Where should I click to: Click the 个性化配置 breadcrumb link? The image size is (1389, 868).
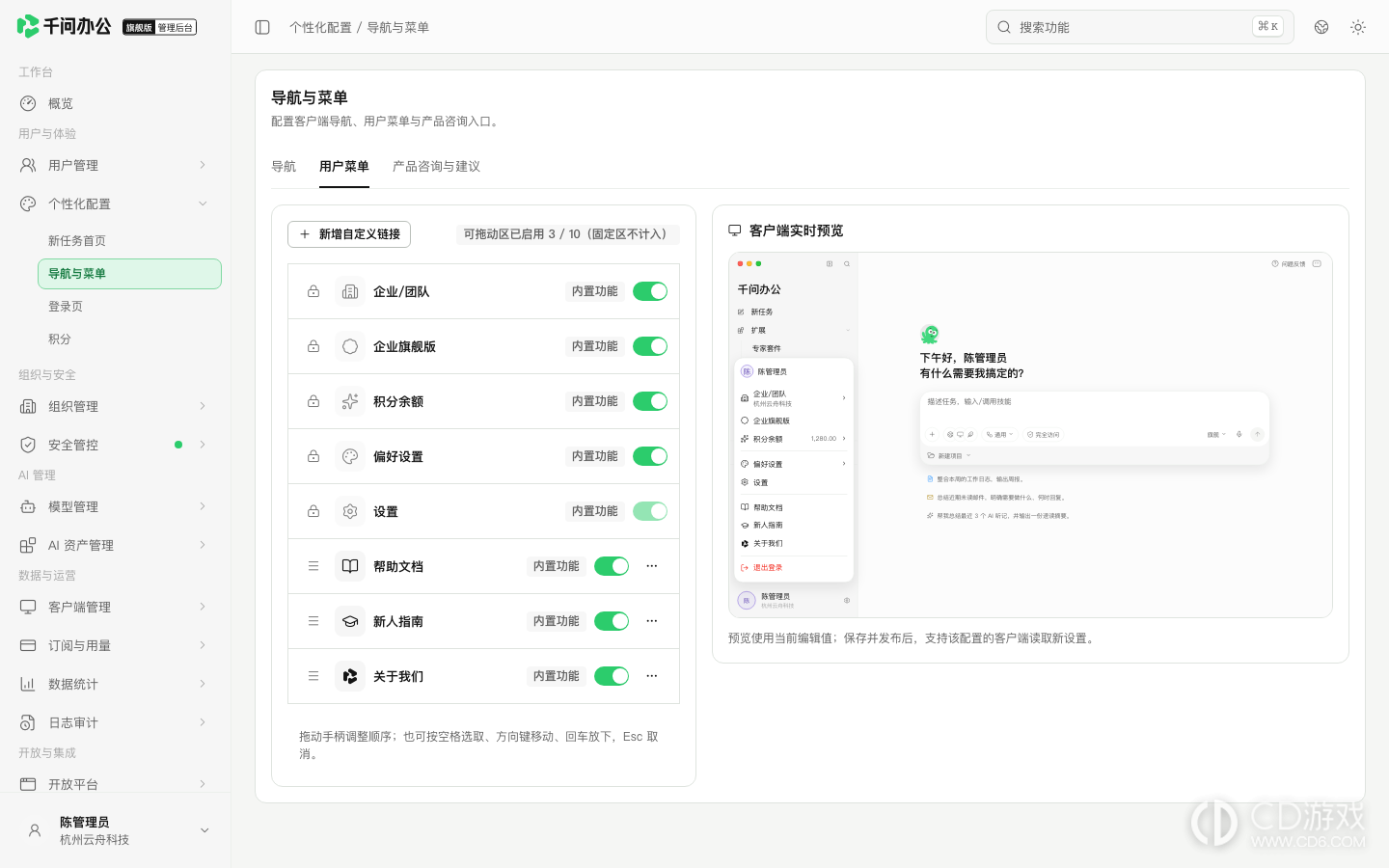click(320, 27)
